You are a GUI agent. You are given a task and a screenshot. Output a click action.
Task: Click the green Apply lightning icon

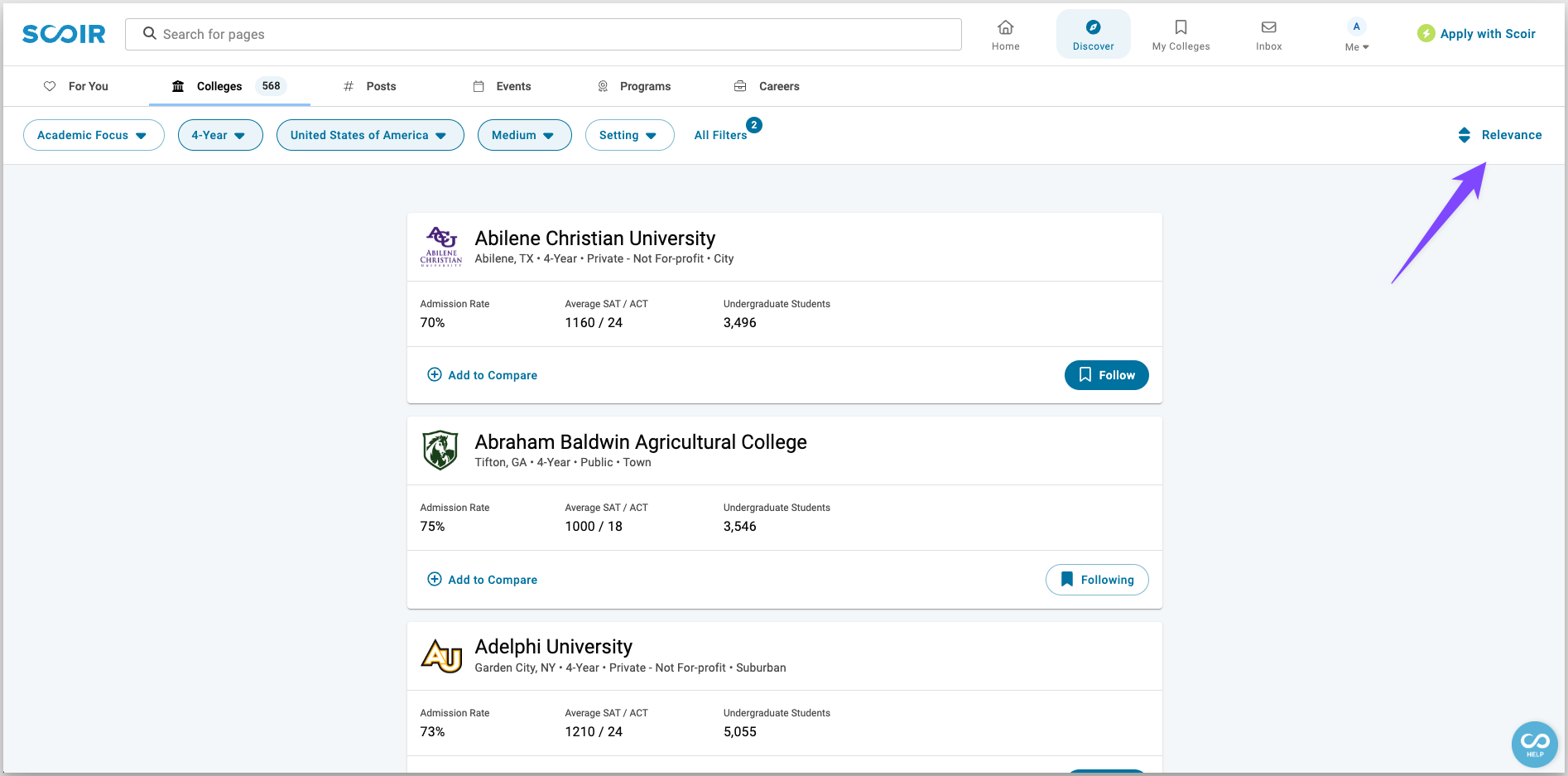pyautogui.click(x=1426, y=33)
